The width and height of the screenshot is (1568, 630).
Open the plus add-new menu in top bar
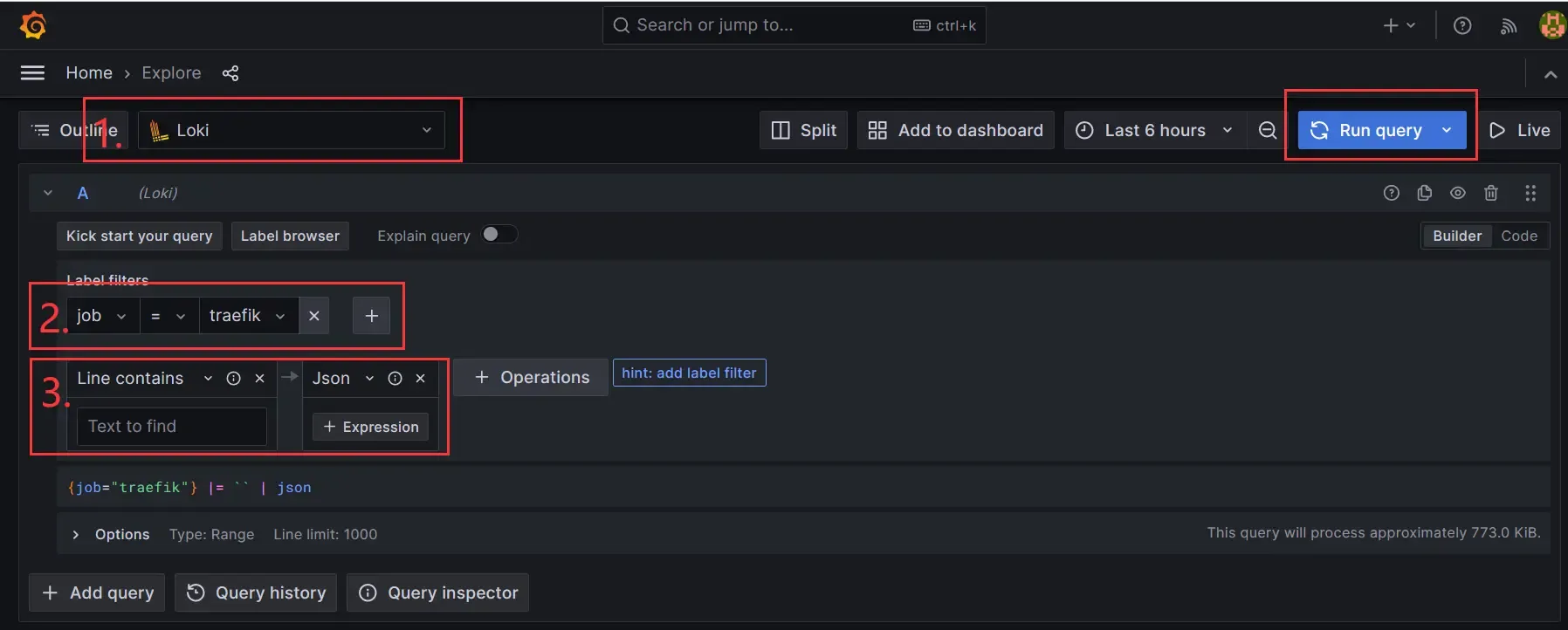pyautogui.click(x=1399, y=26)
